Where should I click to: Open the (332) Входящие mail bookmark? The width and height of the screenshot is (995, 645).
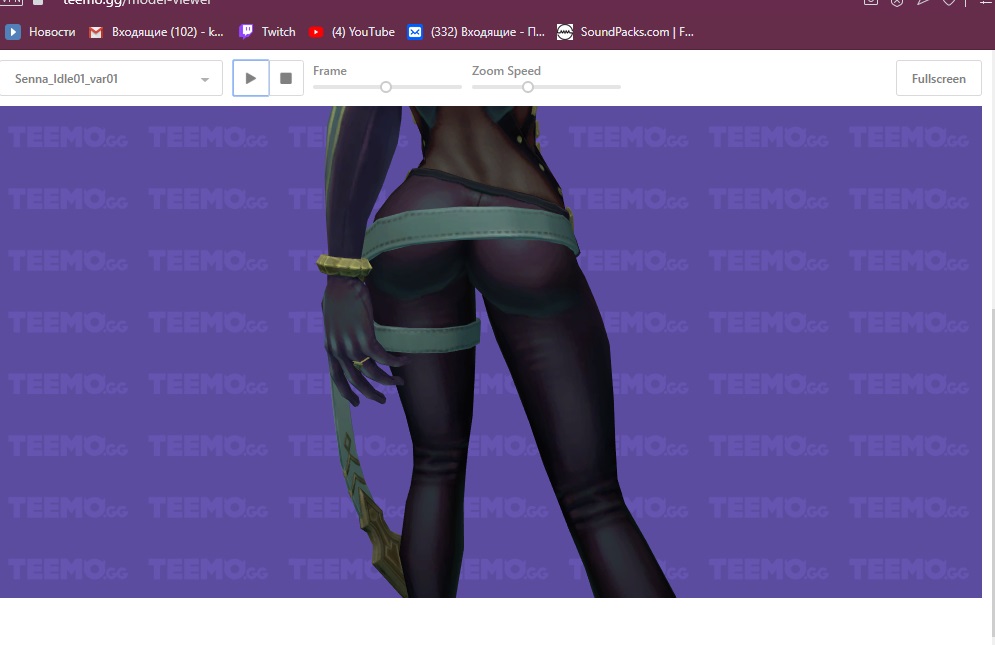pyautogui.click(x=476, y=32)
